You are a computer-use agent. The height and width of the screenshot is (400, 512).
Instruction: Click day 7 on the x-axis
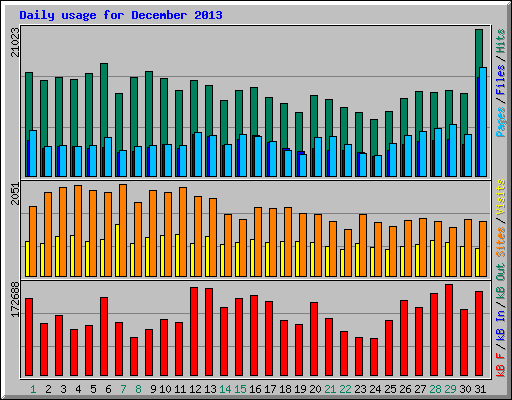coord(123,389)
